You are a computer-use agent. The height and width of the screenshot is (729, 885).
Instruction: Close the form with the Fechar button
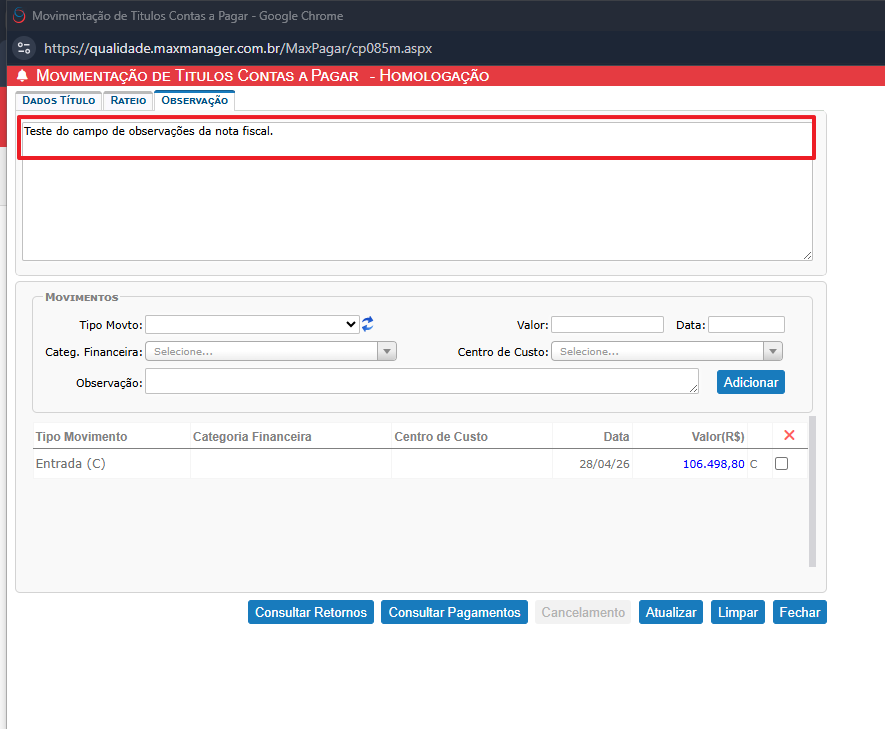point(799,612)
